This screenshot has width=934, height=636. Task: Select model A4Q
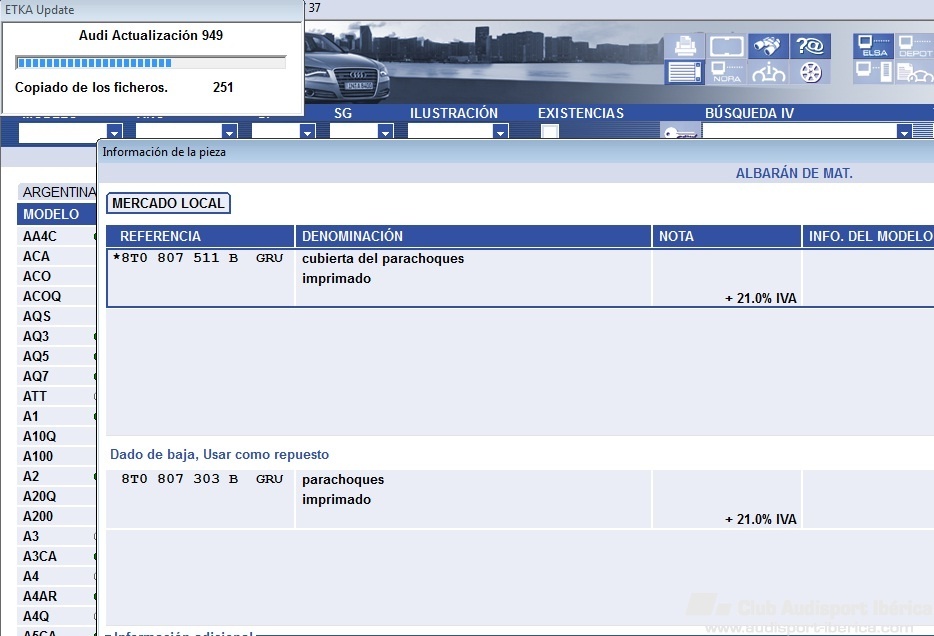[57, 616]
